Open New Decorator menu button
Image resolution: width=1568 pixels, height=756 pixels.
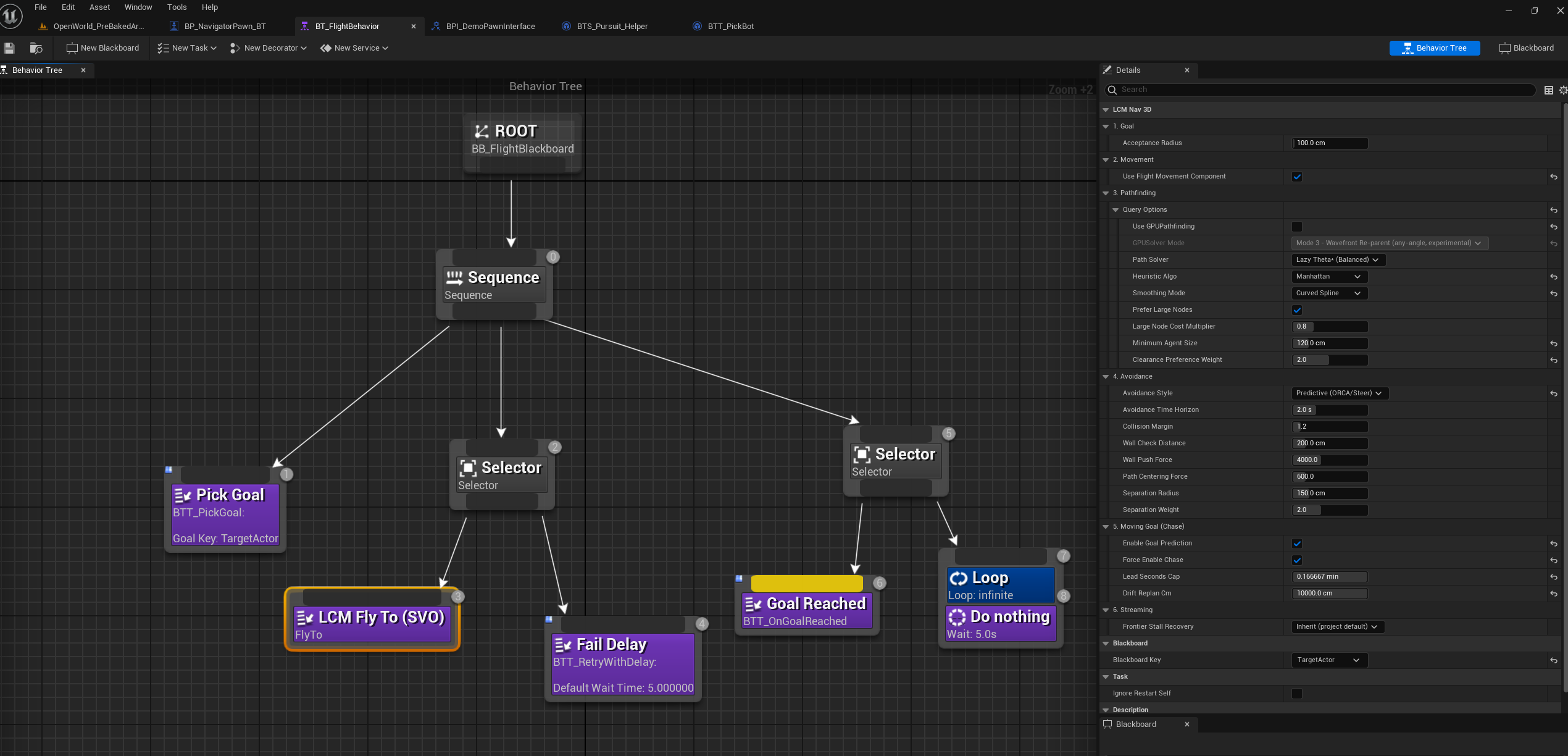[x=268, y=48]
